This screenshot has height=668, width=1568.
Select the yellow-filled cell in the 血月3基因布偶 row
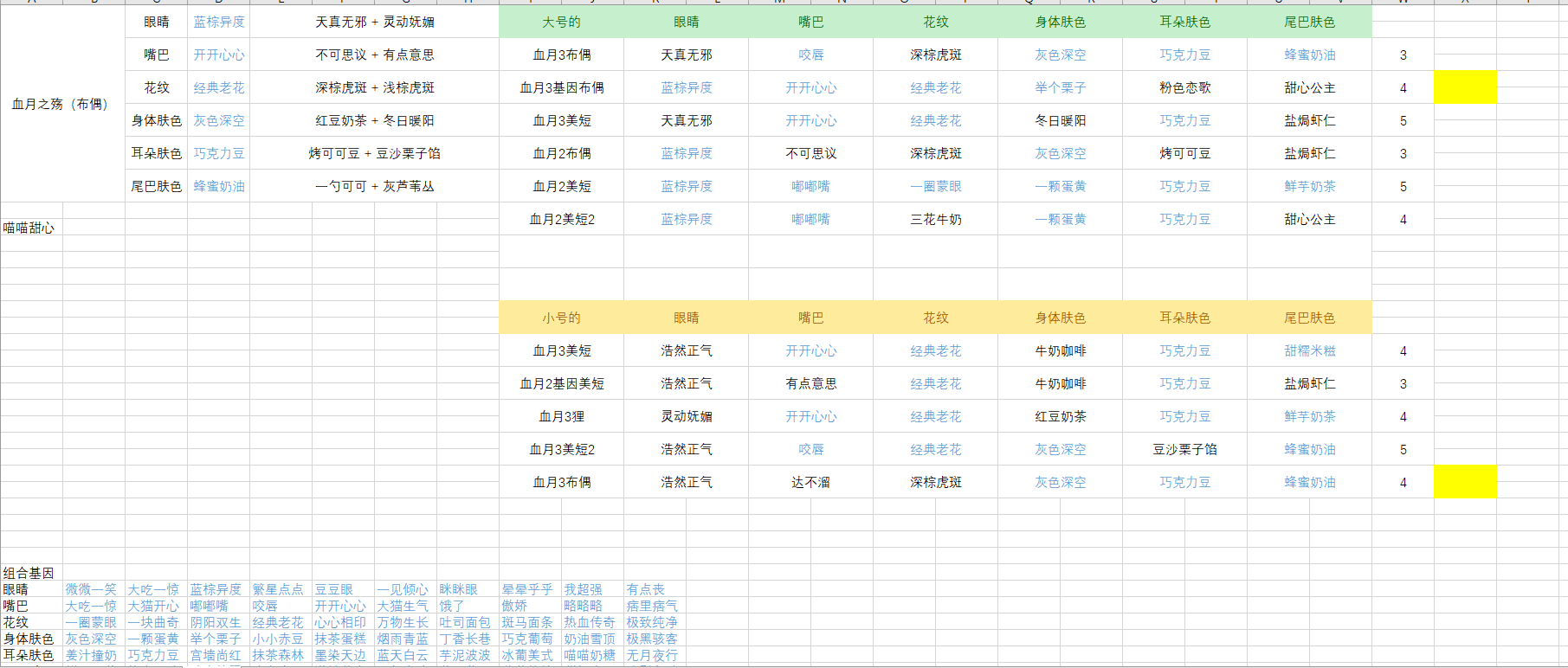point(1465,87)
